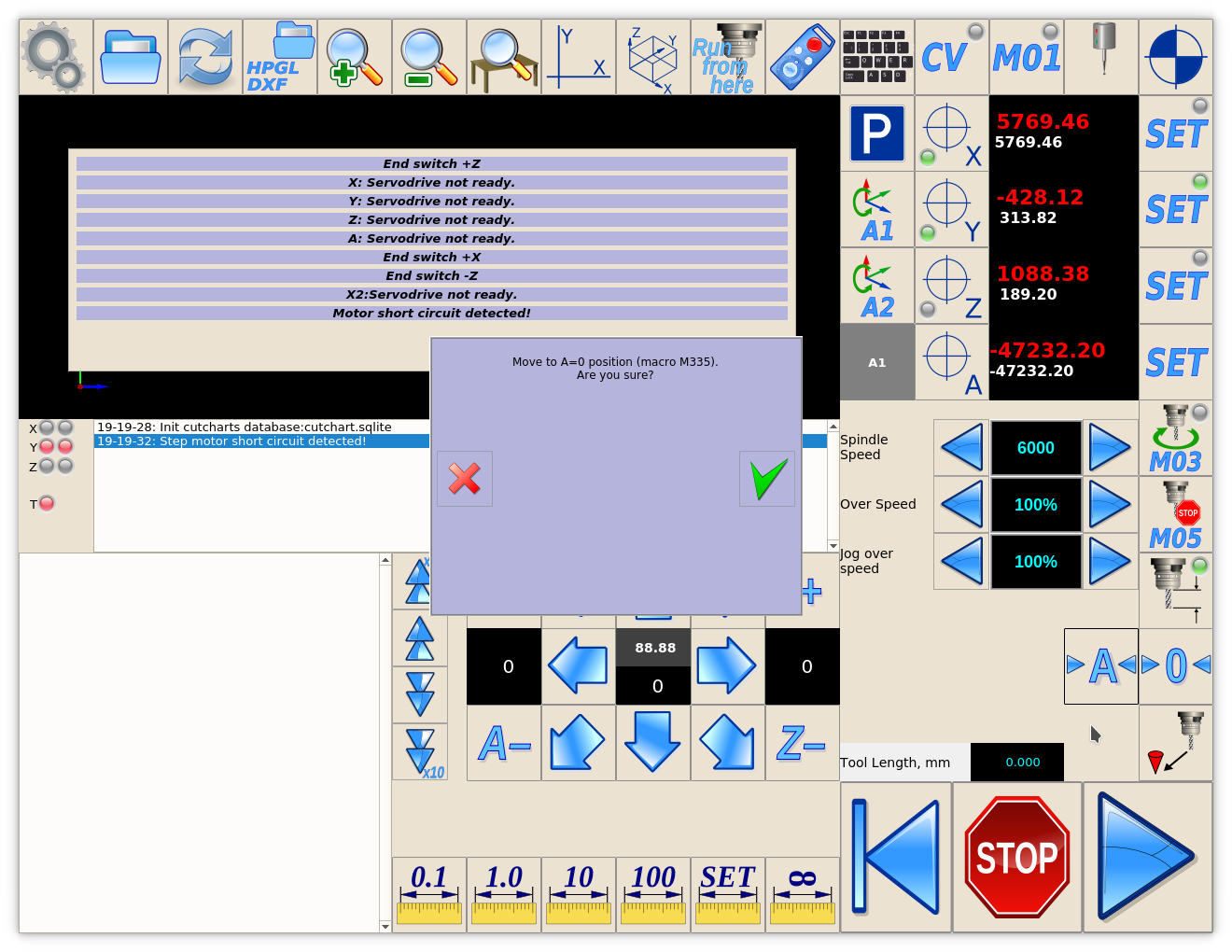The image size is (1232, 952).
Task: Open the pendant remote control icon
Action: (803, 57)
